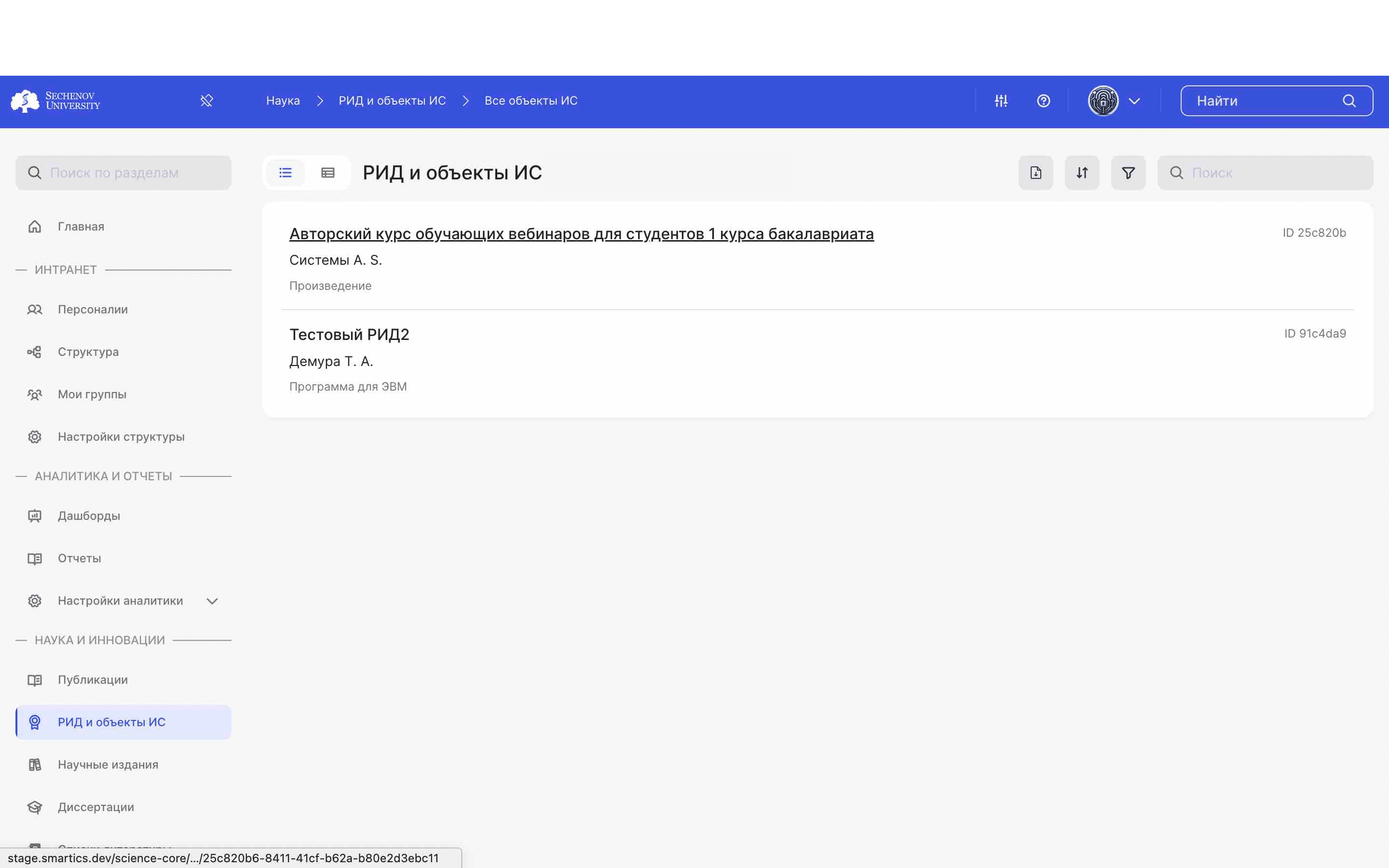This screenshot has width=1389, height=868.
Task: Click the Научные издания books icon
Action: [34, 765]
